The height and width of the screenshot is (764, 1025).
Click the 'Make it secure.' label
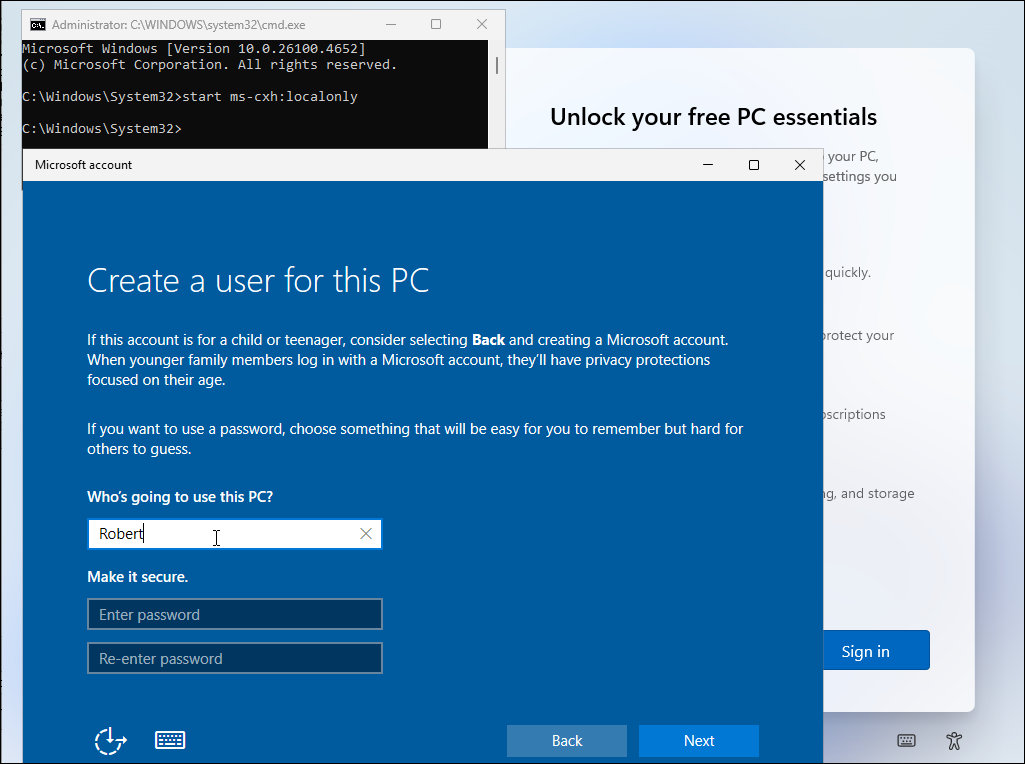[137, 577]
